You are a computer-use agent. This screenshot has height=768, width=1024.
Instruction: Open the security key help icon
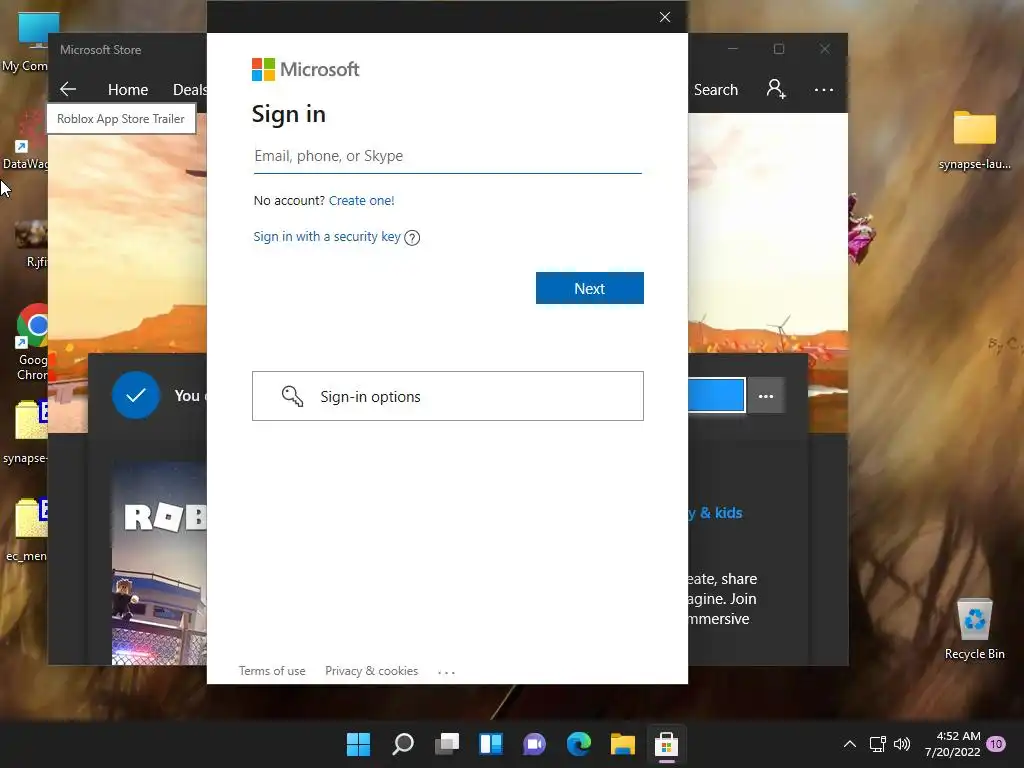pos(412,238)
